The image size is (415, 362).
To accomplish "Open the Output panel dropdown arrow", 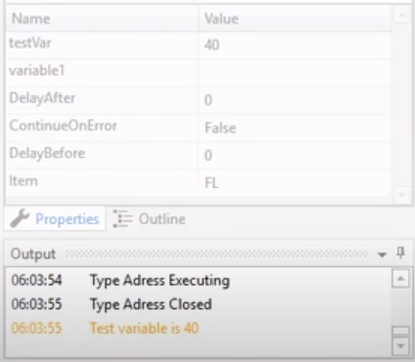I will (x=382, y=255).
